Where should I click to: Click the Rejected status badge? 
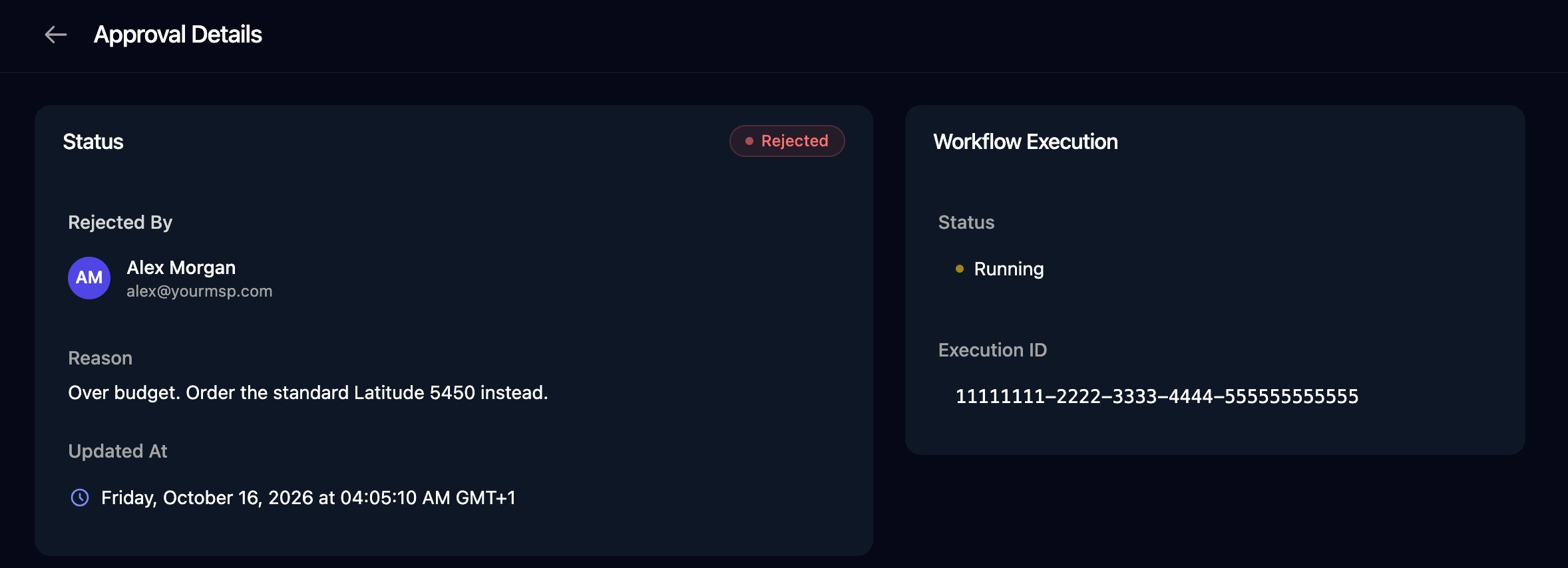(787, 141)
